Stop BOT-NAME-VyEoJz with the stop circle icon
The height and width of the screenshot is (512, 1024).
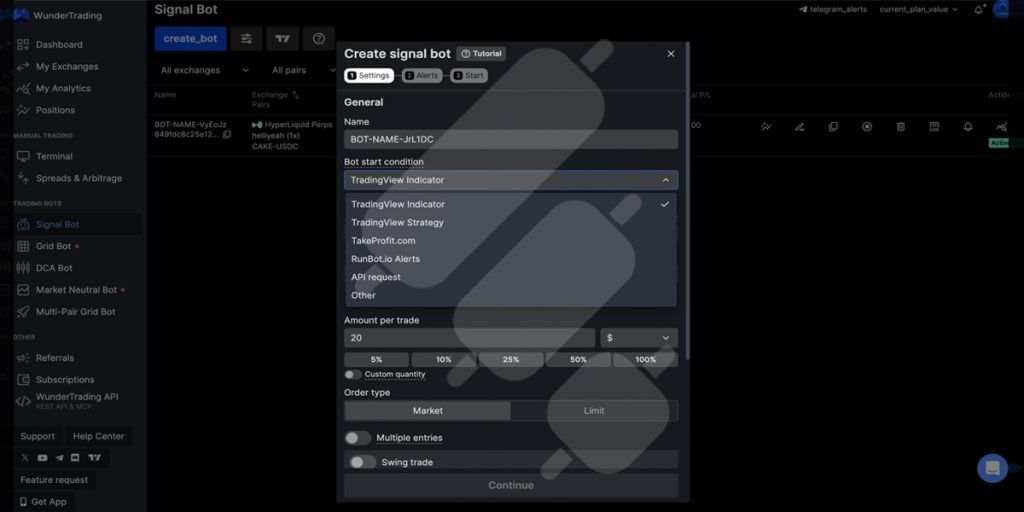pos(867,127)
